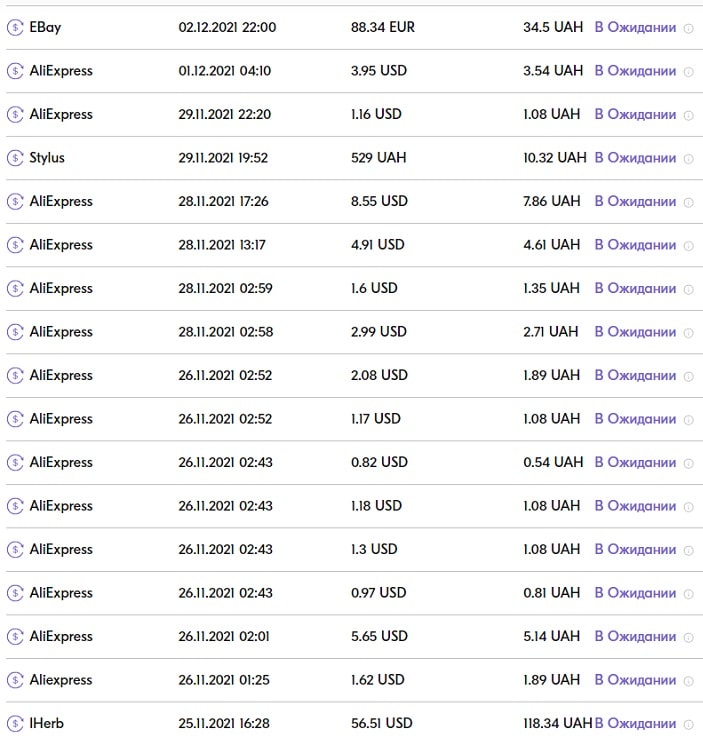Open the IHerb store entry
This screenshot has height=745, width=703.
coord(46,723)
